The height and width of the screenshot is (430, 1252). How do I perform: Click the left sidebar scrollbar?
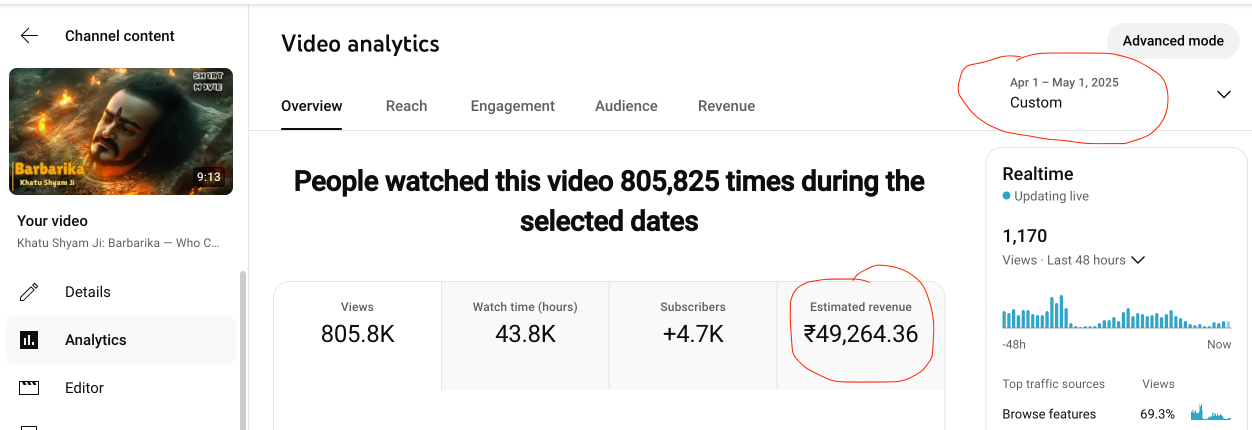point(241,350)
